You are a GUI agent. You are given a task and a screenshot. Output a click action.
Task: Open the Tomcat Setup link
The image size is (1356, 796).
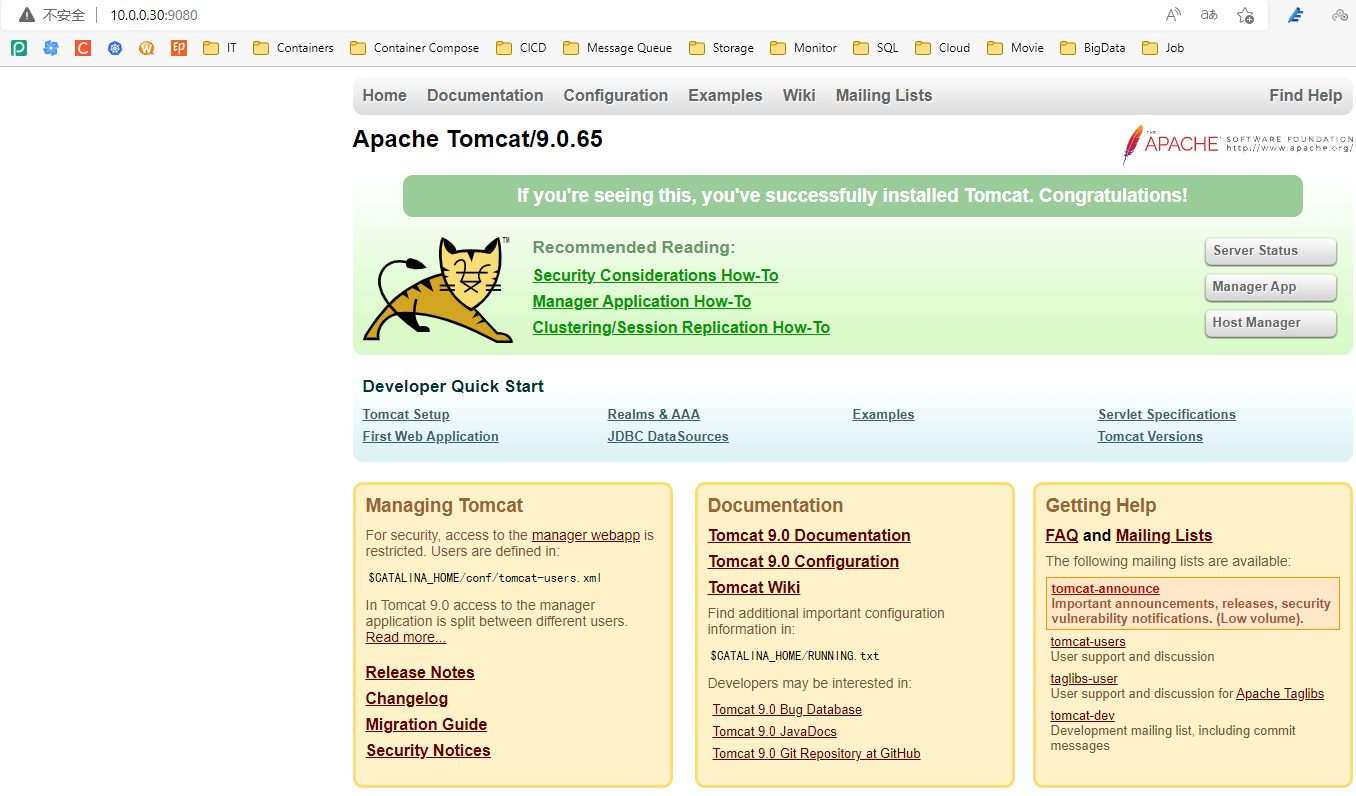[406, 414]
